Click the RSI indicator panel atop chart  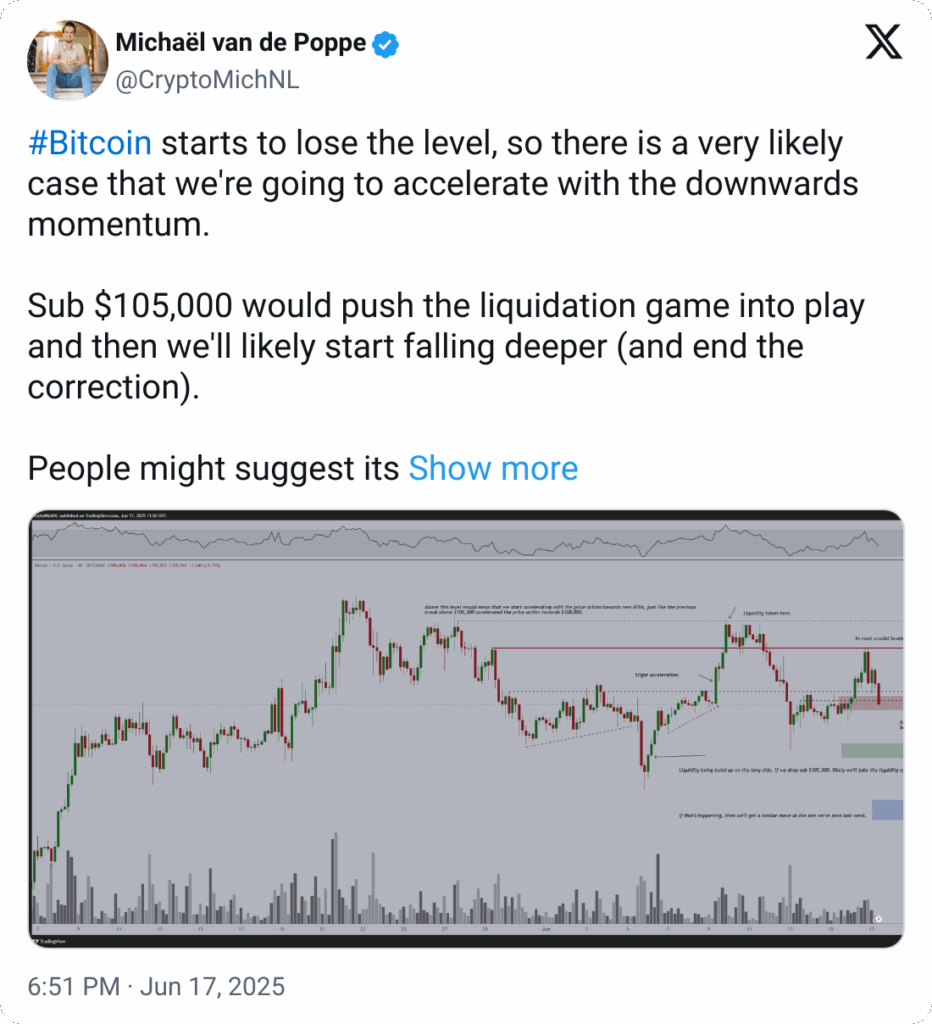coord(467,540)
